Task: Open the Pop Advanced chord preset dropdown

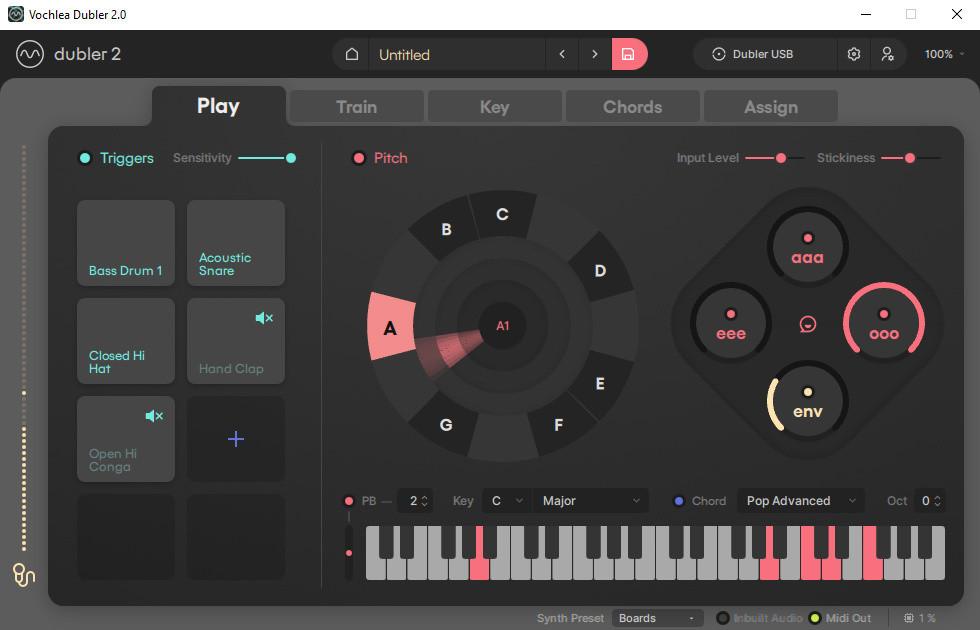Action: tap(800, 500)
